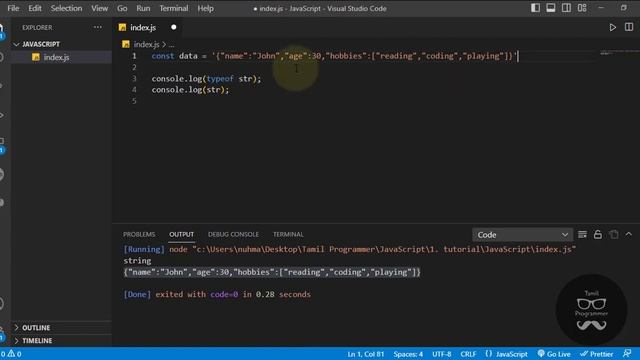This screenshot has height=360, width=640.
Task: Click the Prettier status item
Action: click(x=597, y=354)
